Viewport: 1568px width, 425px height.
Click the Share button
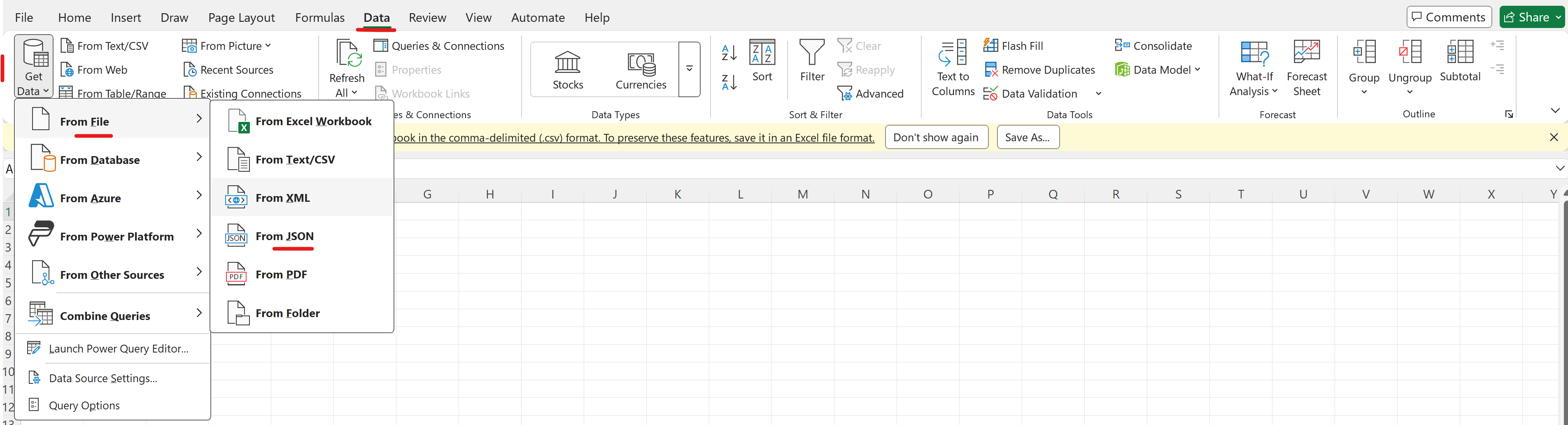click(x=1532, y=17)
